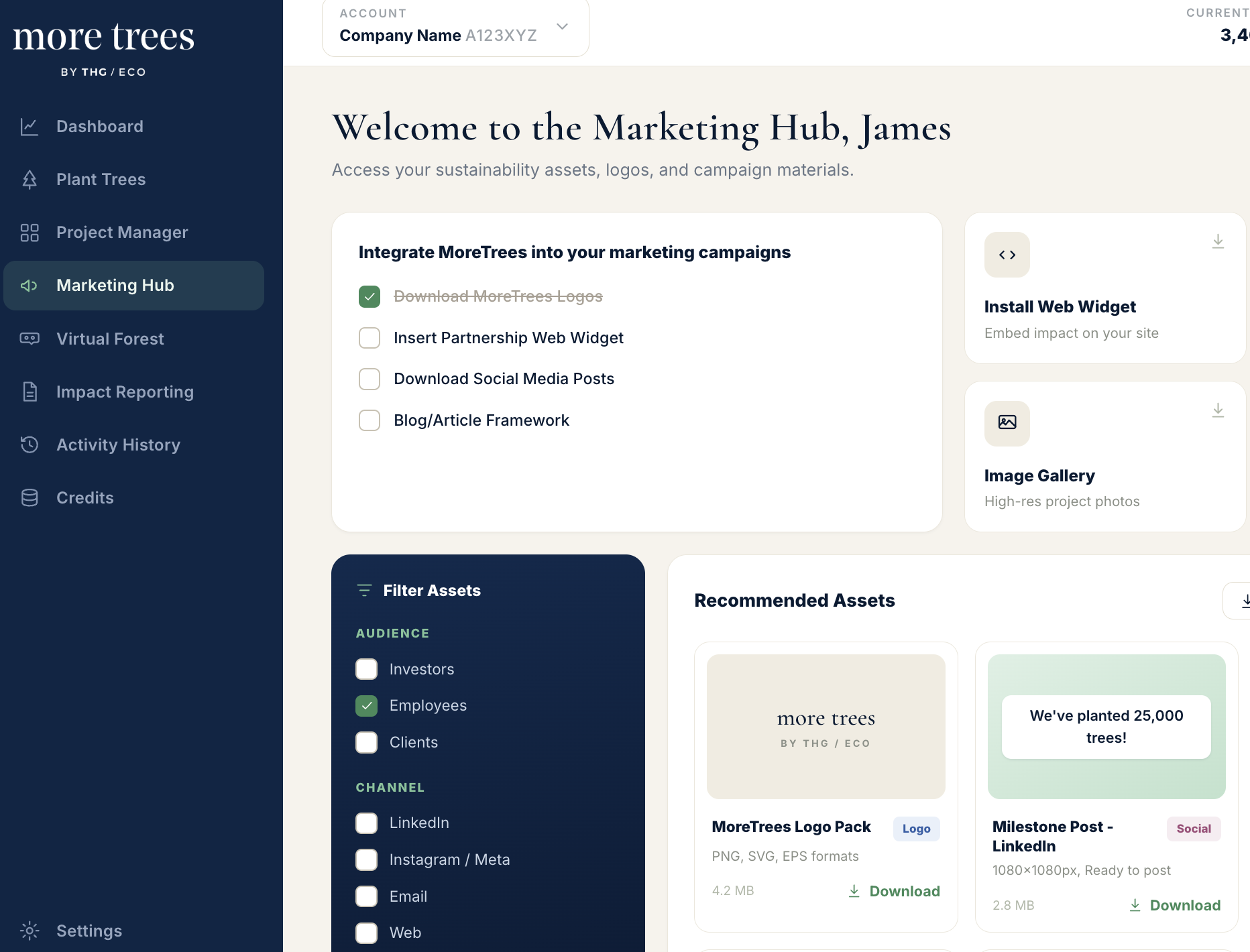Open the Company Name account dropdown

tap(455, 28)
